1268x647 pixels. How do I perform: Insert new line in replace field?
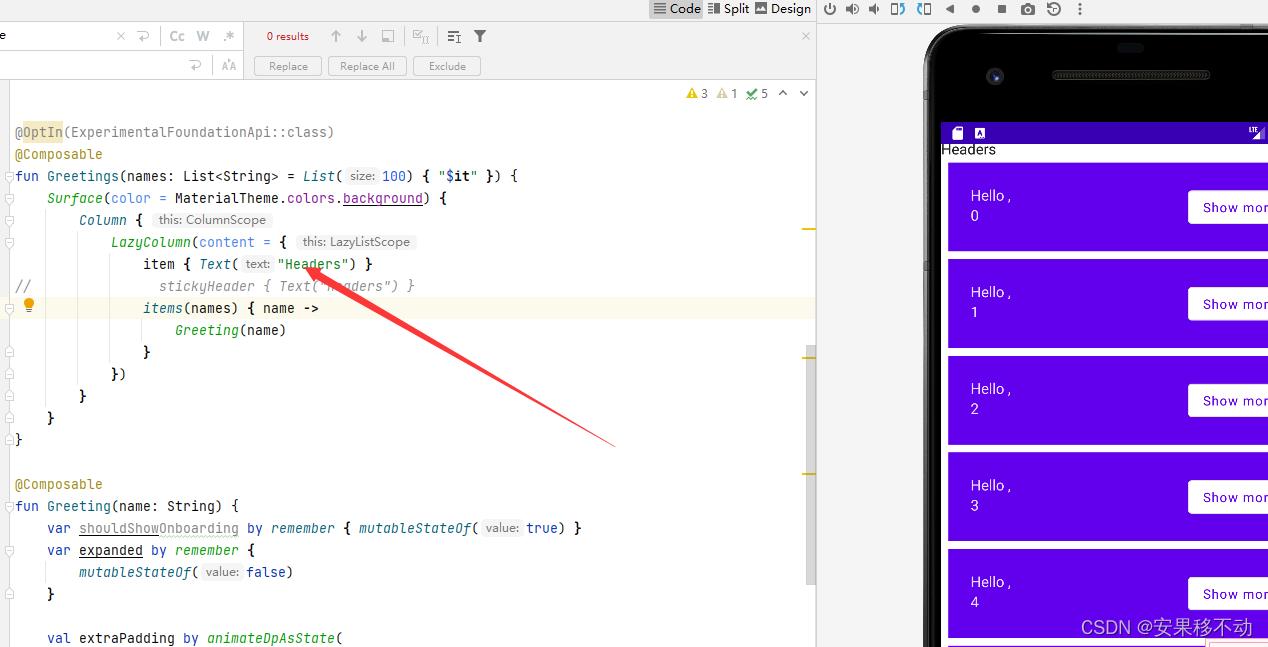[195, 66]
